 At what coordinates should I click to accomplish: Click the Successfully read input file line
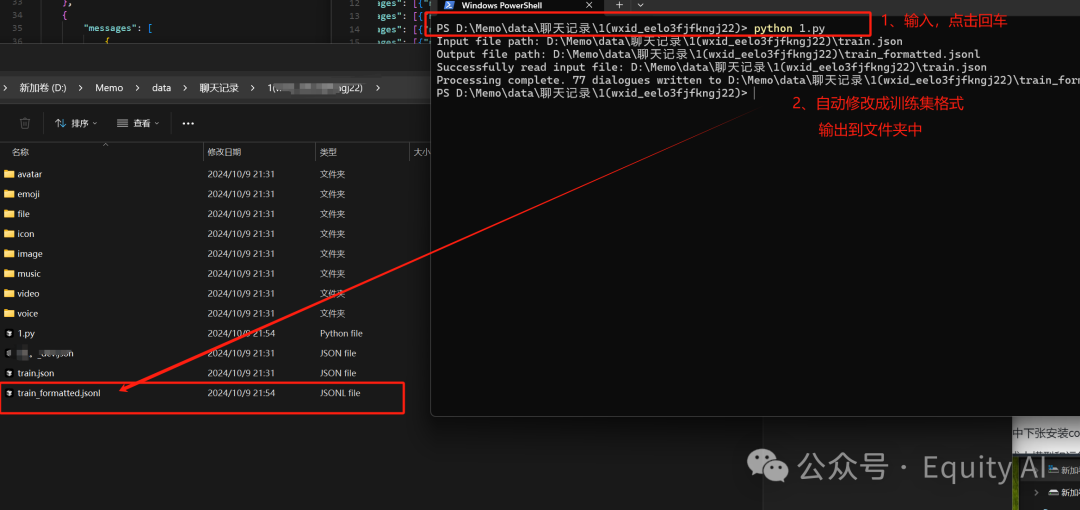(x=712, y=68)
